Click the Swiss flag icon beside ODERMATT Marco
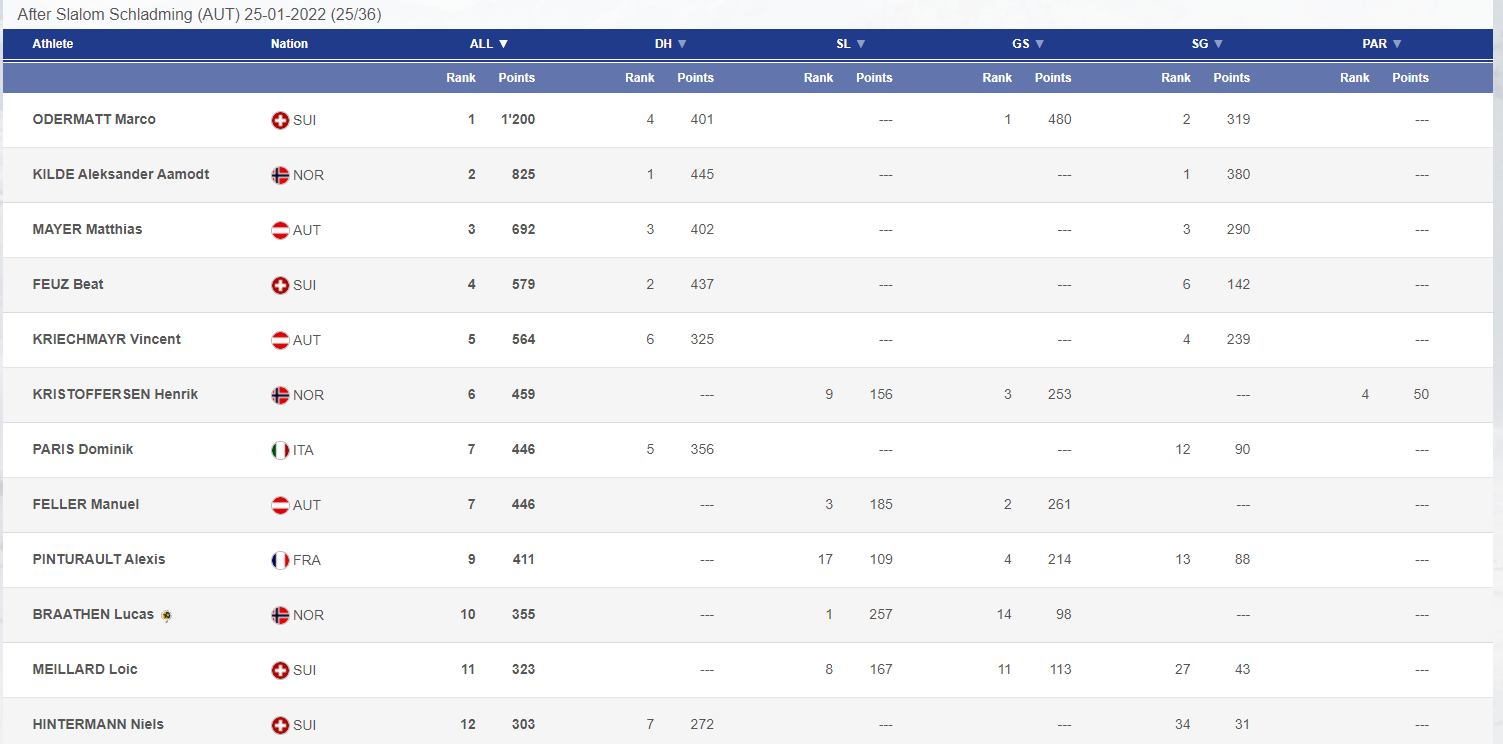This screenshot has width=1503, height=744. click(x=280, y=120)
